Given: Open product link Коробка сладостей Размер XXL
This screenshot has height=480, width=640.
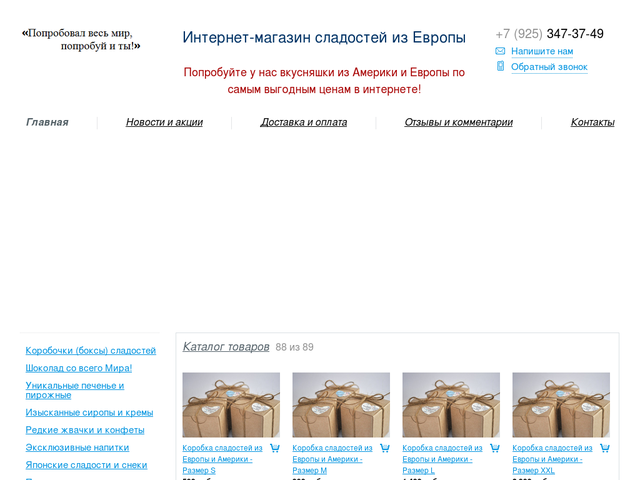Looking at the screenshot, I should coord(552,459).
